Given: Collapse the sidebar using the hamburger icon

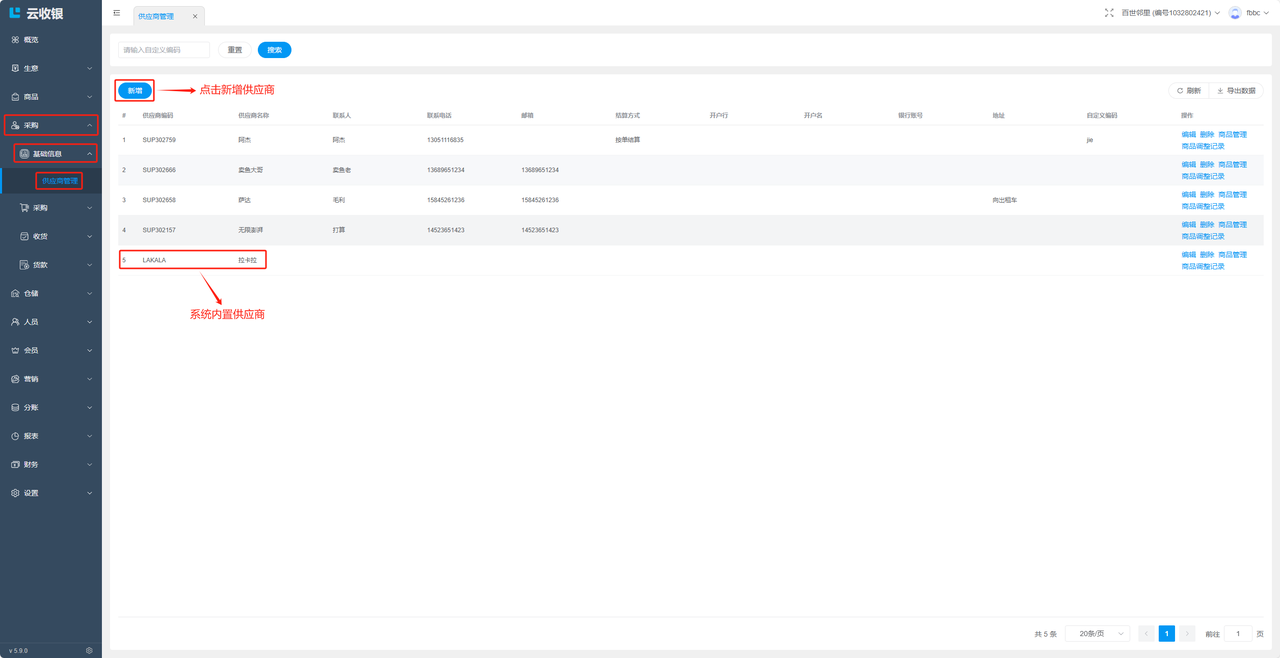Looking at the screenshot, I should (x=117, y=13).
